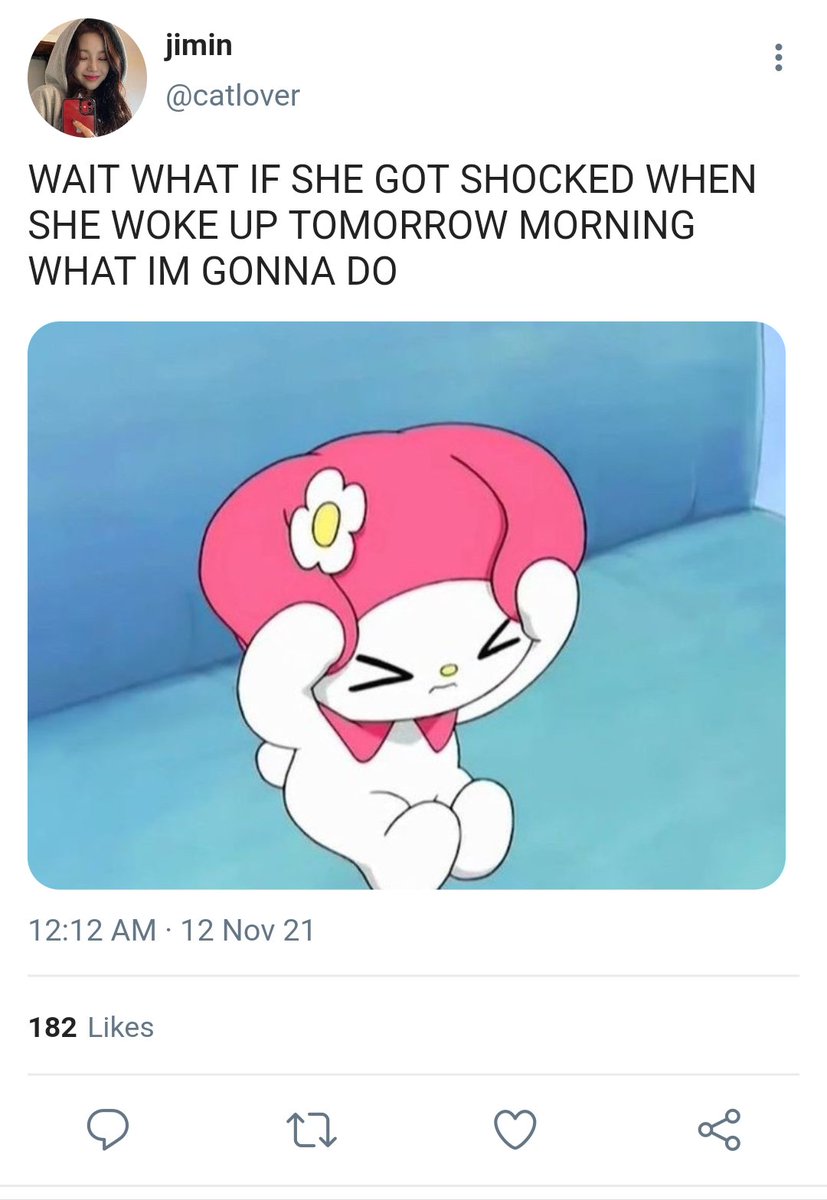
Task: Select the line WHAT IM GONNA DO
Action: tap(212, 271)
